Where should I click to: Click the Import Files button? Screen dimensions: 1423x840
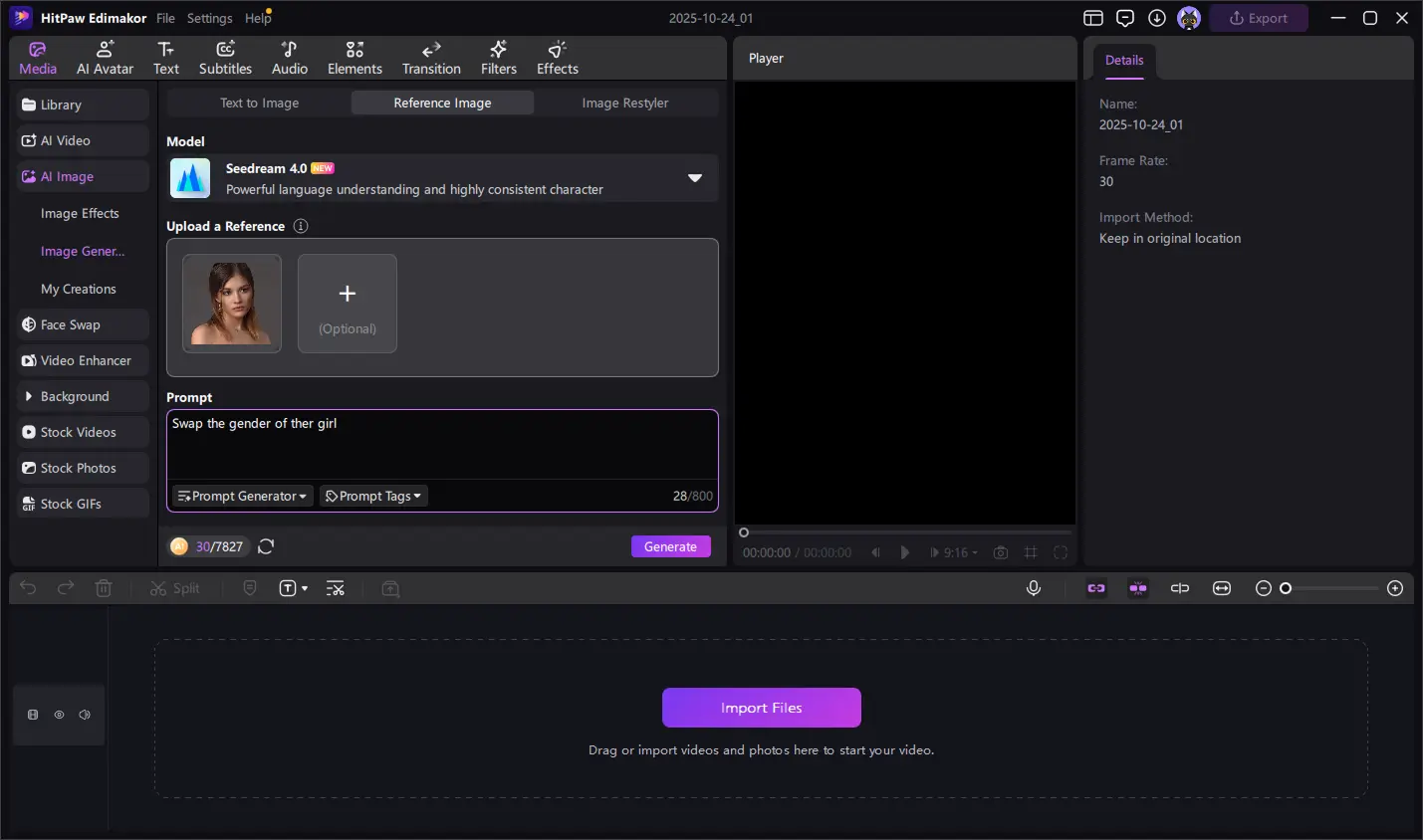pyautogui.click(x=761, y=708)
